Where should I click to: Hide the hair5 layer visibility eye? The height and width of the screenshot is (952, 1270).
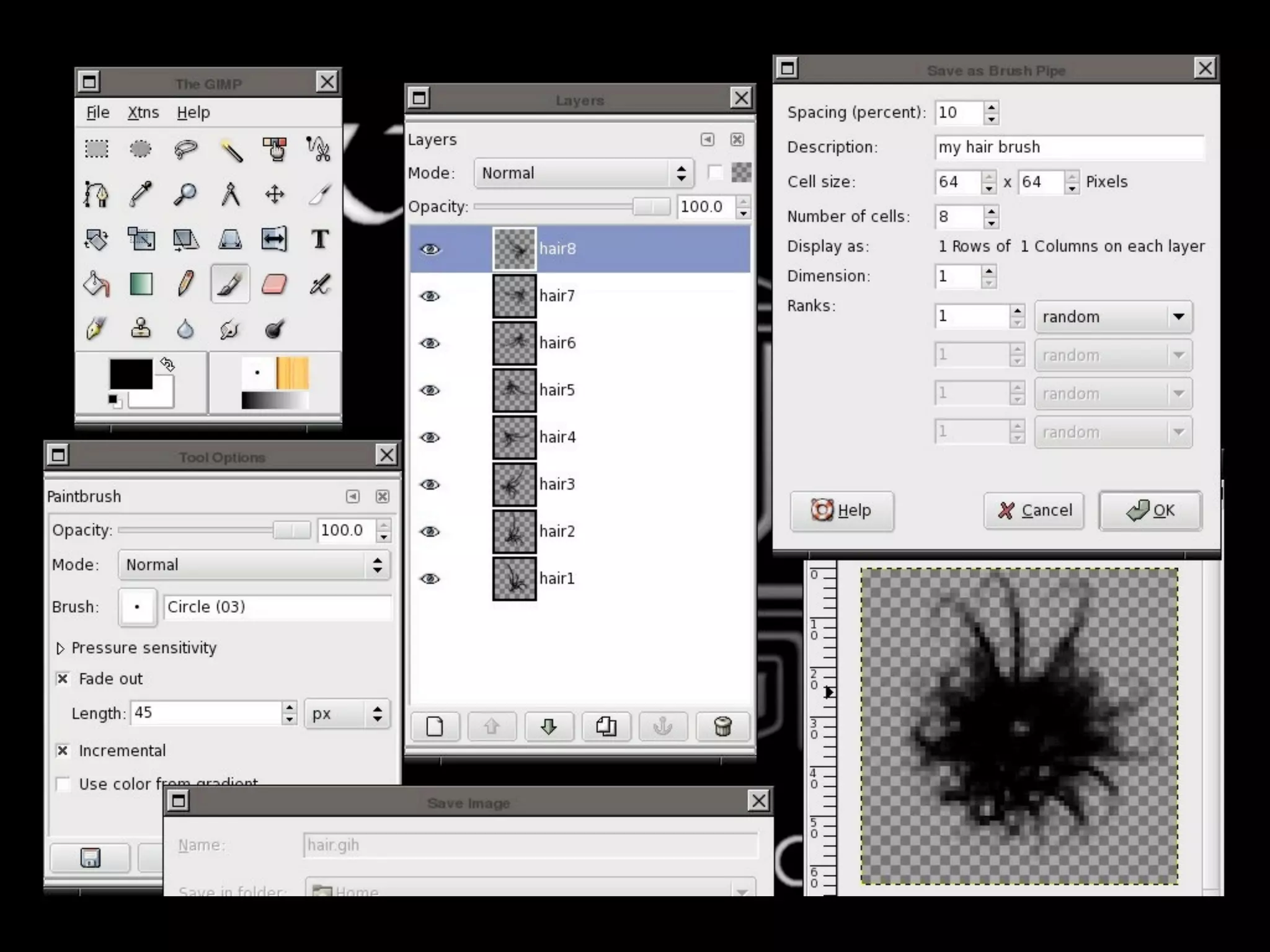click(430, 390)
